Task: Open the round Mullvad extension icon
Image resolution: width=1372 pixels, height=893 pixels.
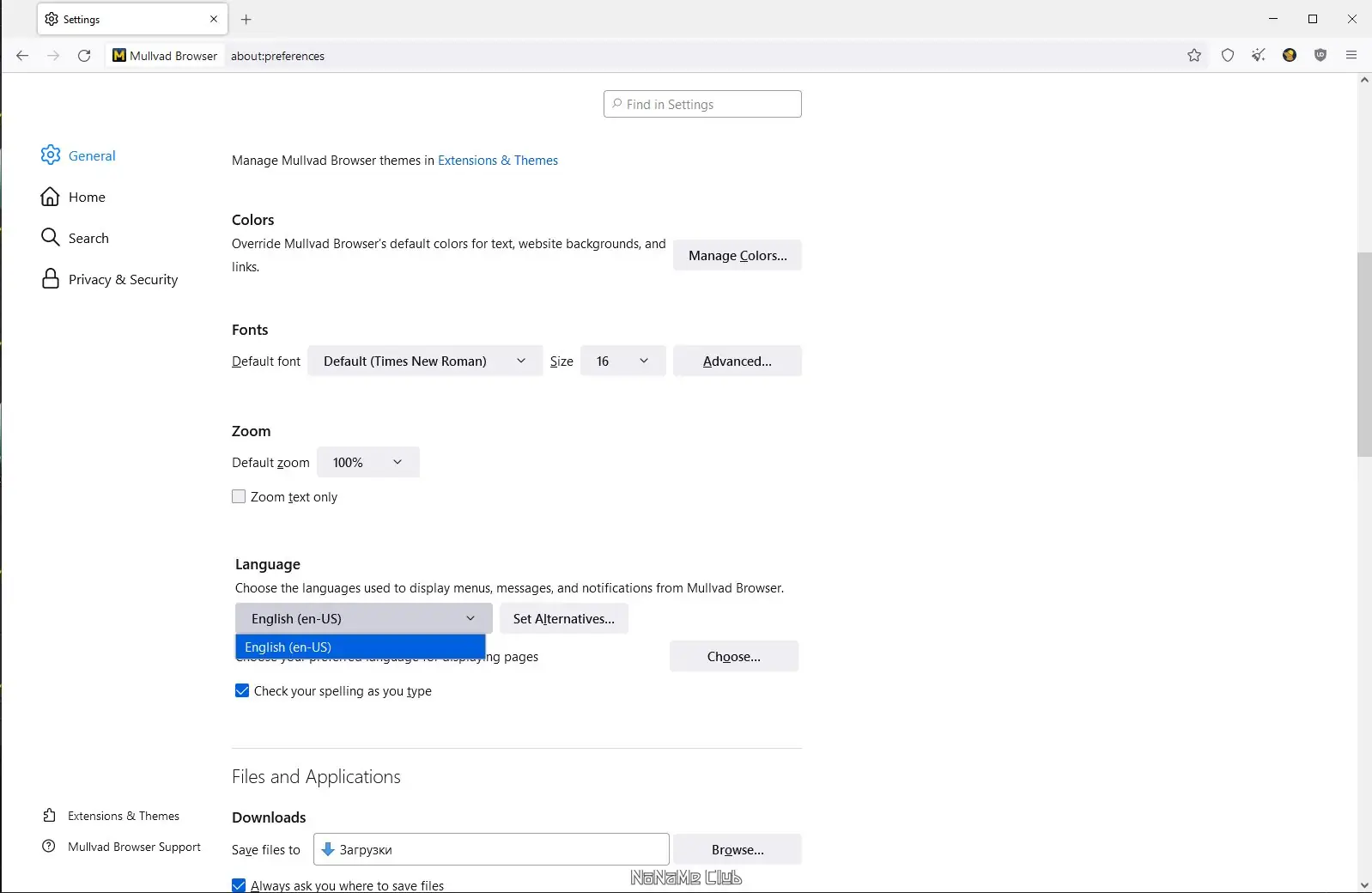Action: (1290, 56)
